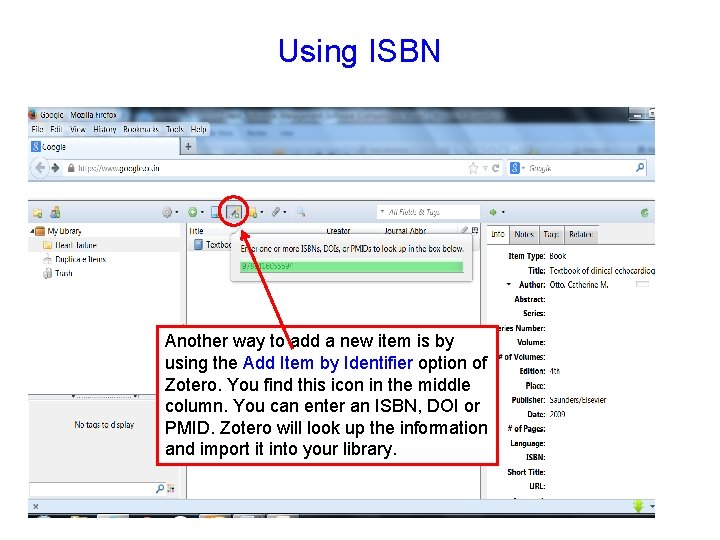
Task: Click the Firefox URL address field
Action: coord(271,168)
